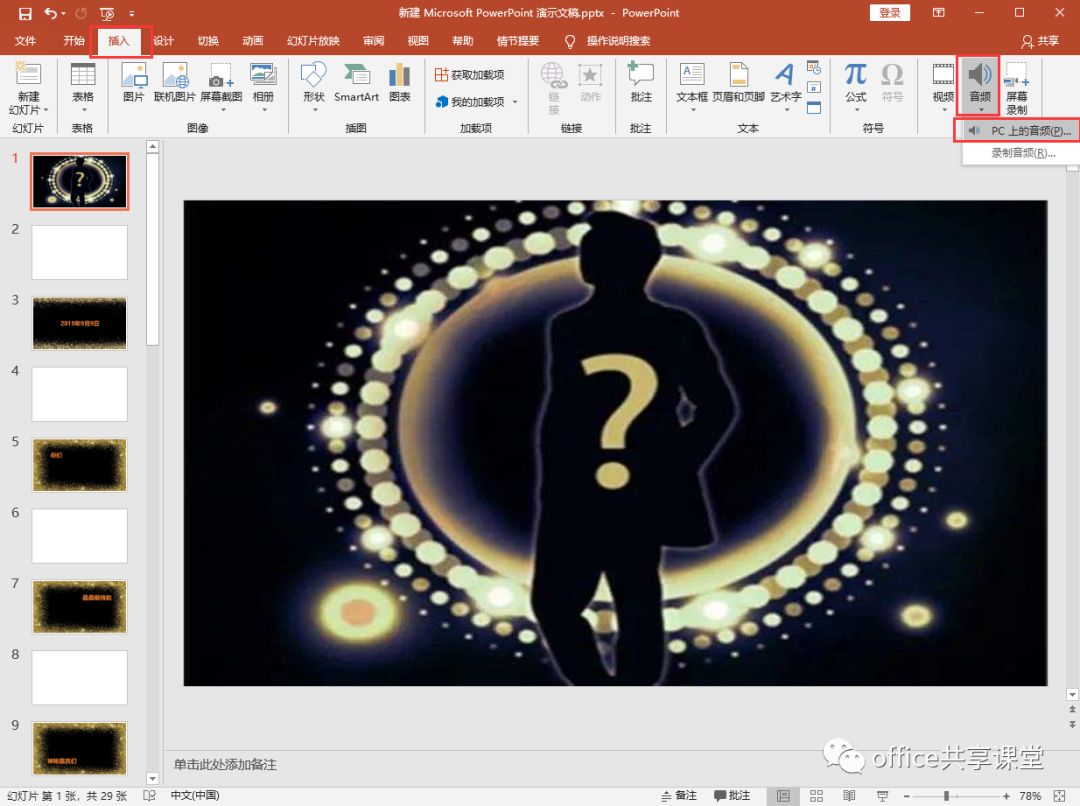Click the notes area 单击此处添加备注

coord(225,765)
